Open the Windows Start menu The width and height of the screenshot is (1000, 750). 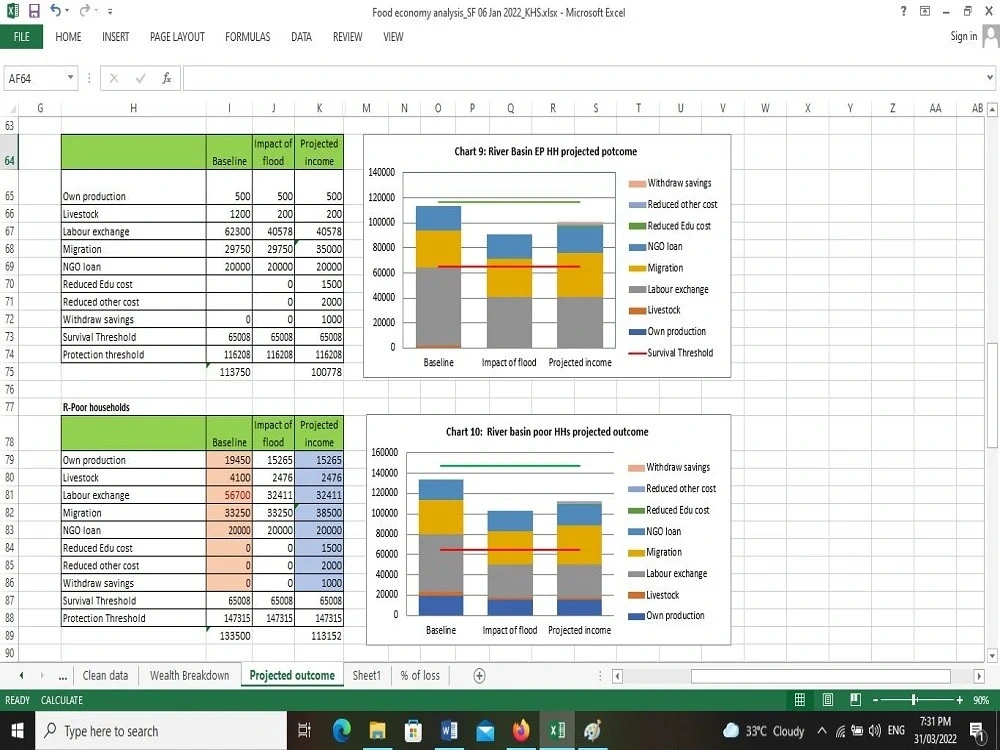coord(17,731)
